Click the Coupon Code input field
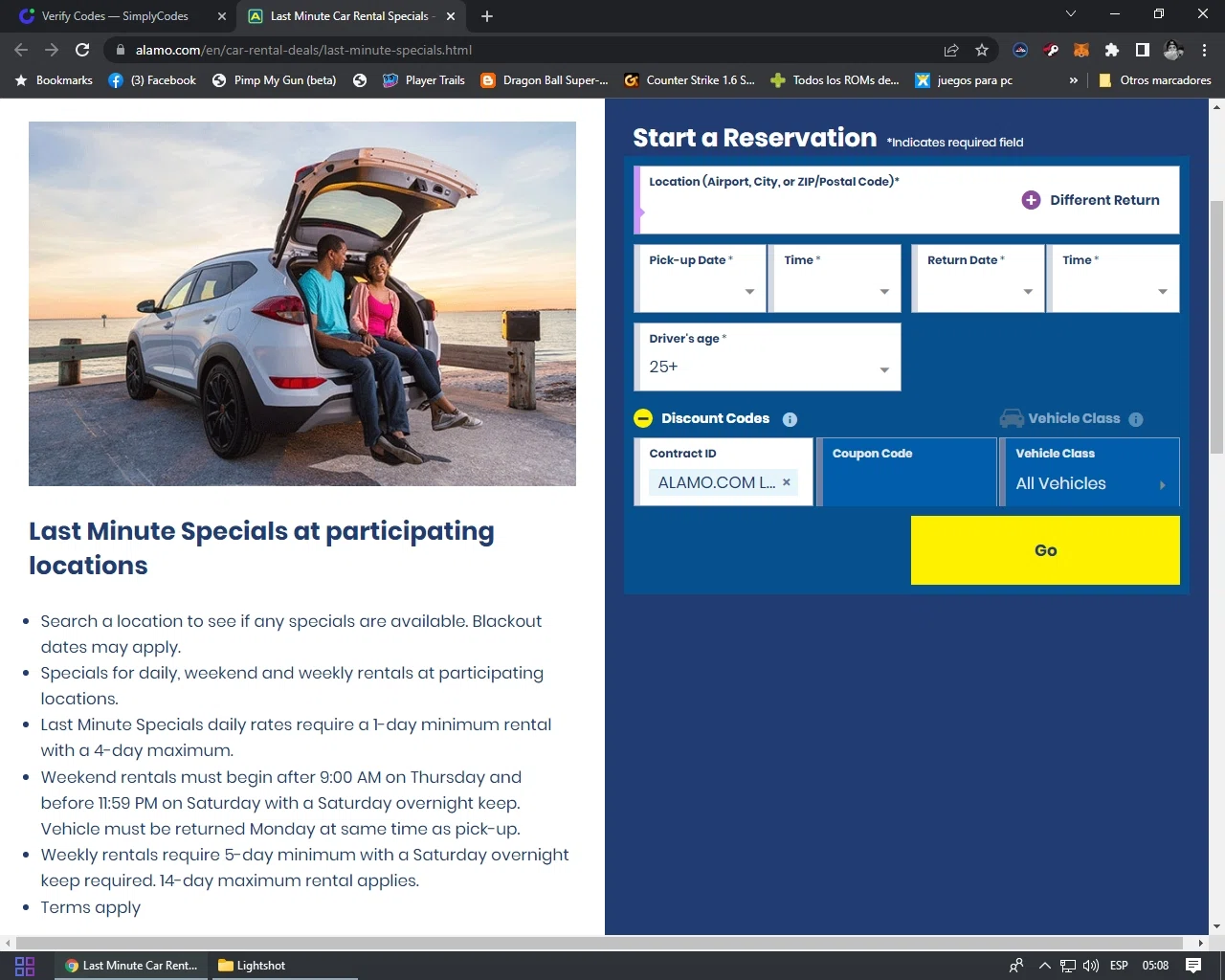Image resolution: width=1225 pixels, height=980 pixels. [907, 472]
